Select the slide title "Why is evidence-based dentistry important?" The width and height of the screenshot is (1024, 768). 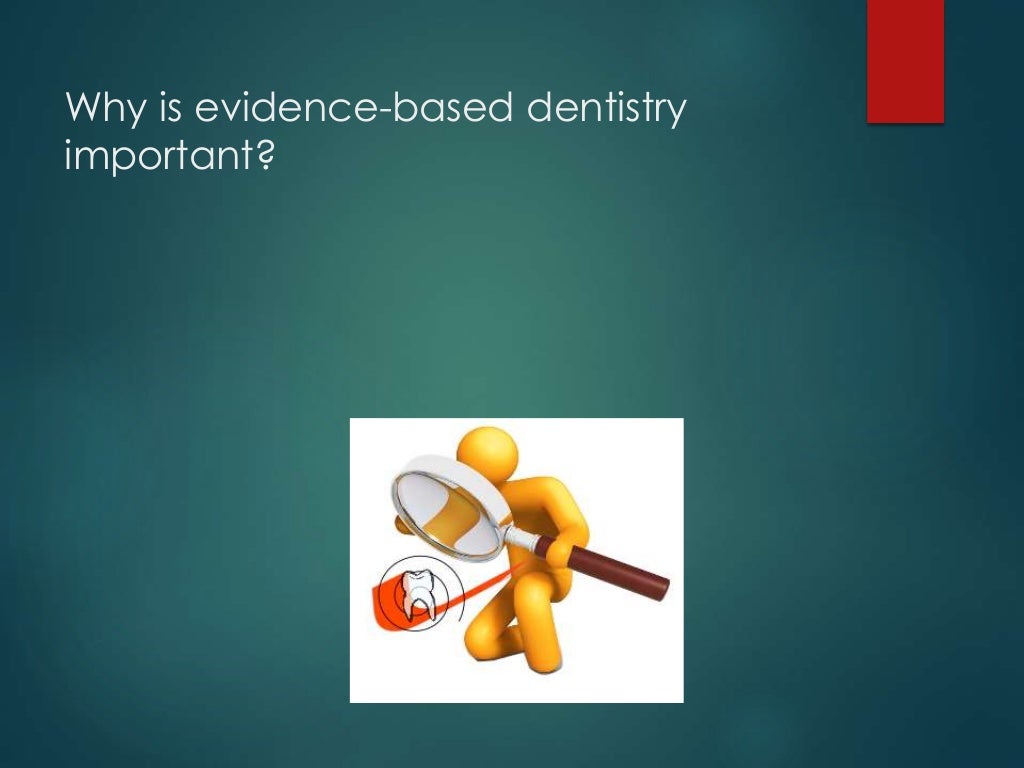coord(376,131)
